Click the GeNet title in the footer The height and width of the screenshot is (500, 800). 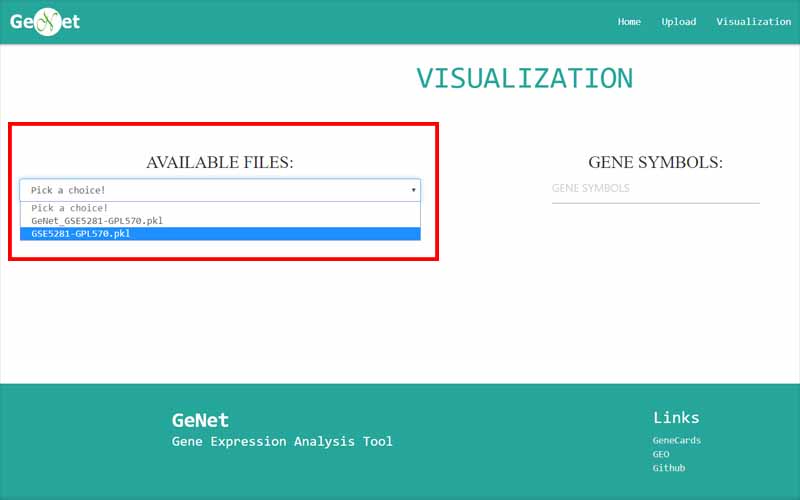point(200,420)
